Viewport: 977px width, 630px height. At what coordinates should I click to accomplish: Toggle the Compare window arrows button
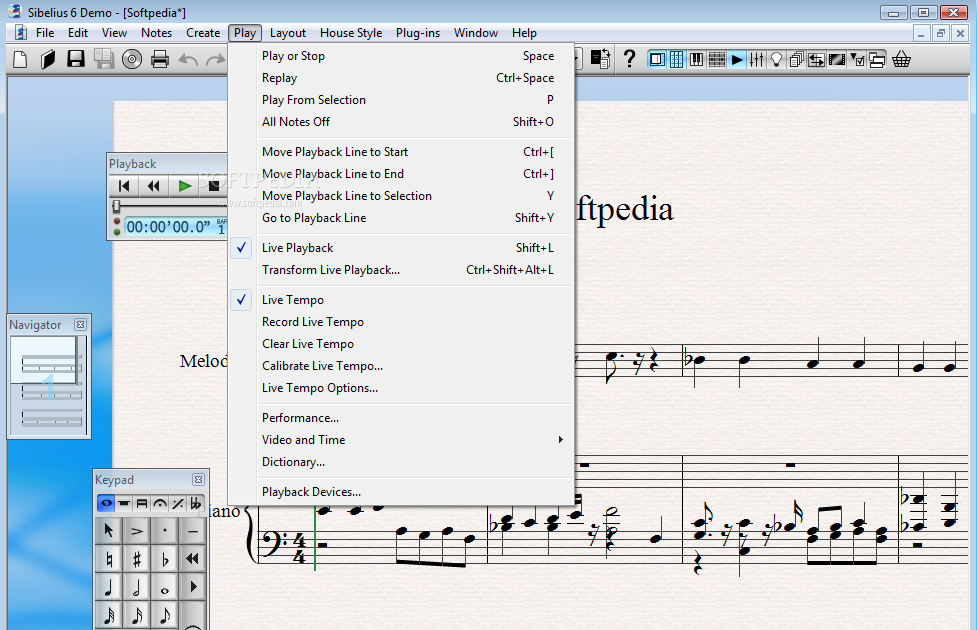816,60
